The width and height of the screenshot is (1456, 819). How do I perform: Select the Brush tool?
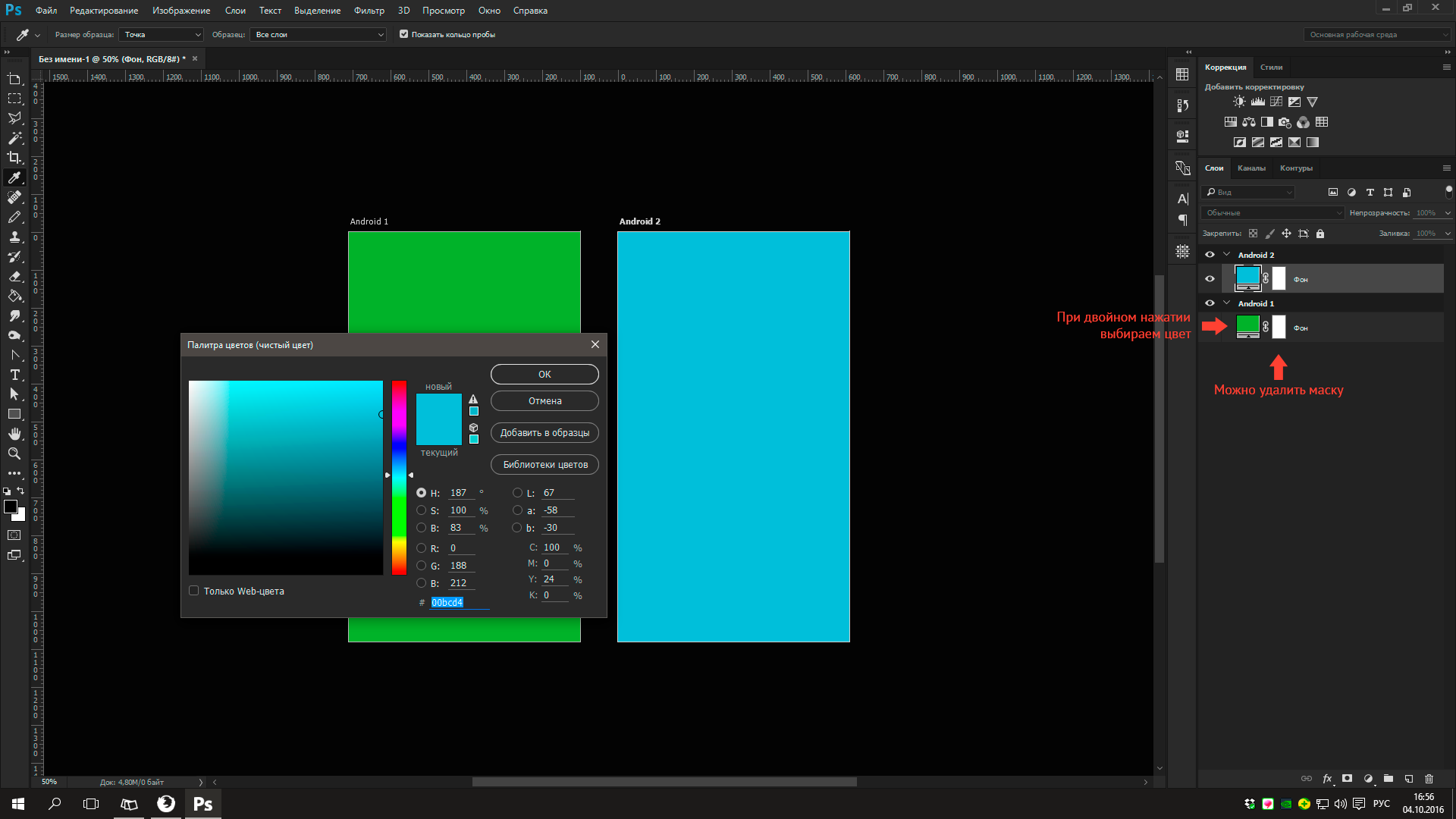[x=14, y=217]
